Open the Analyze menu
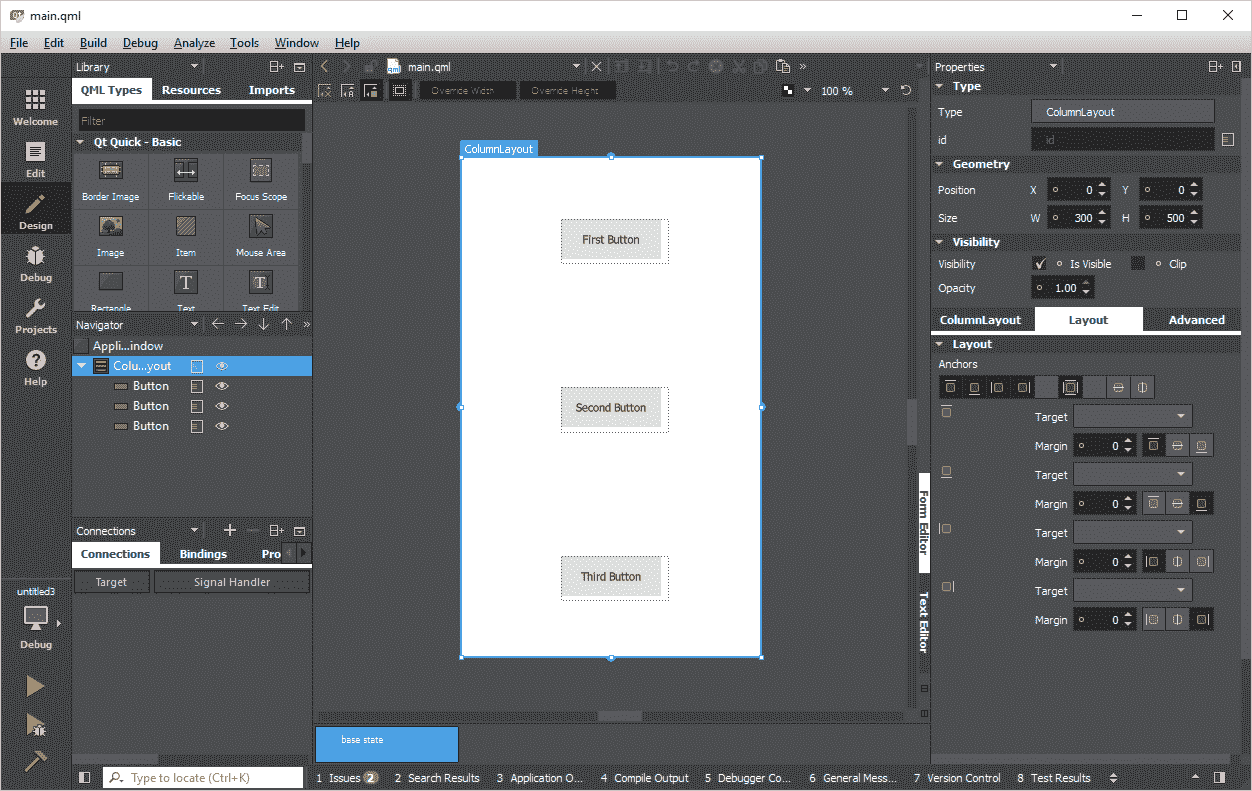This screenshot has width=1252, height=791. coord(194,43)
